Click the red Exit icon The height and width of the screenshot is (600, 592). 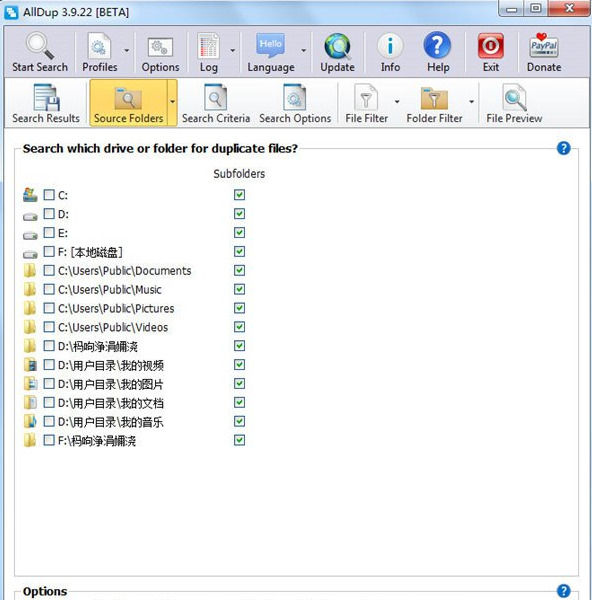491,46
